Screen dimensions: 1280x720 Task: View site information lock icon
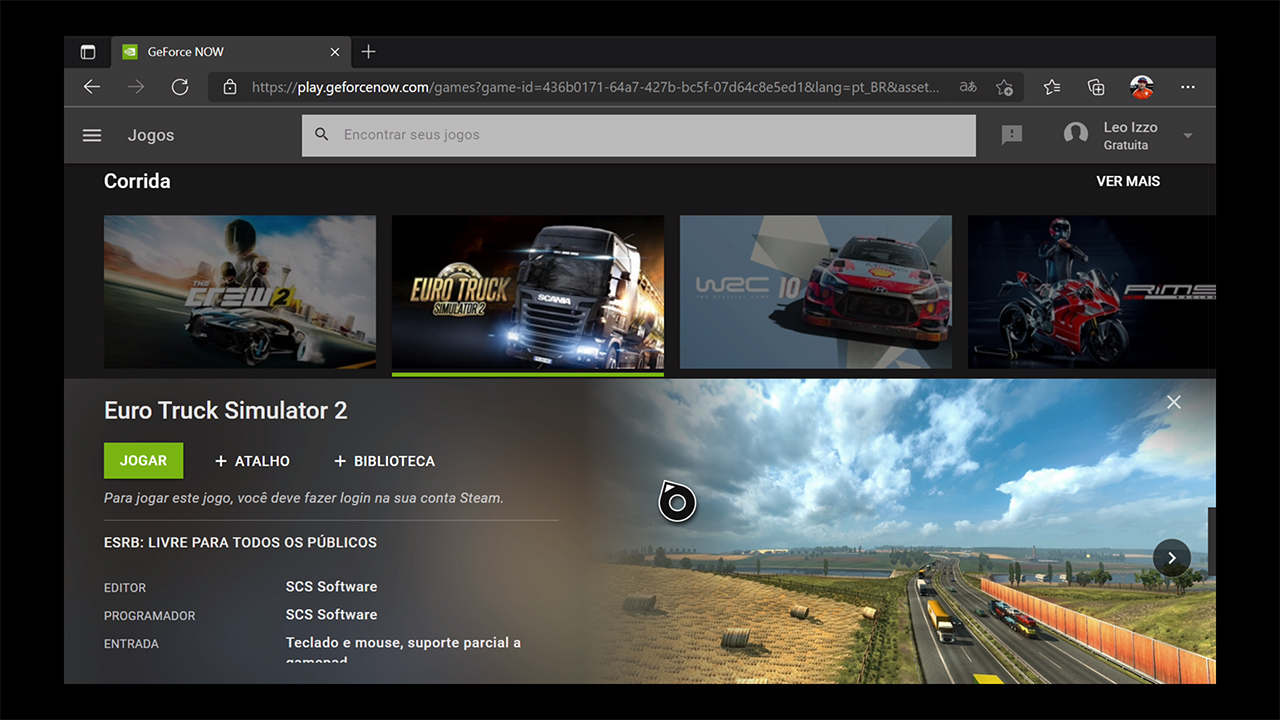[230, 87]
